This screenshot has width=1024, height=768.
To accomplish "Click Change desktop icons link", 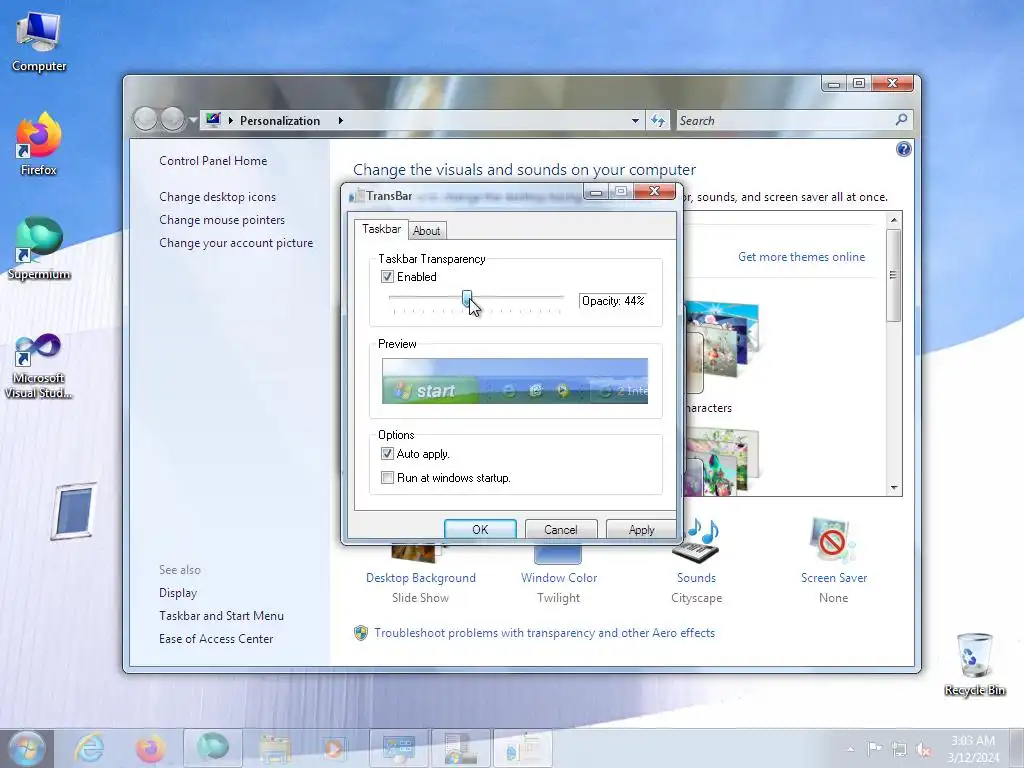I will 217,197.
